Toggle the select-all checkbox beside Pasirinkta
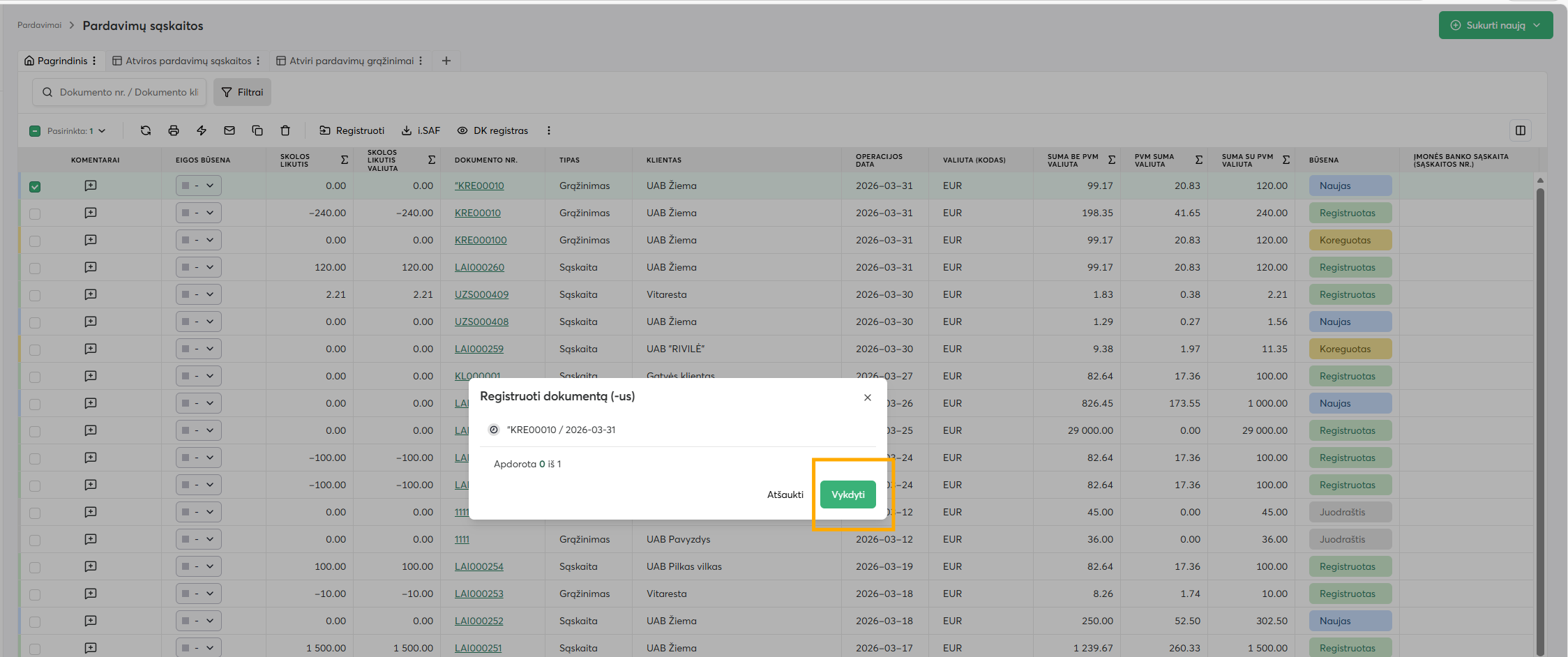 click(x=35, y=131)
